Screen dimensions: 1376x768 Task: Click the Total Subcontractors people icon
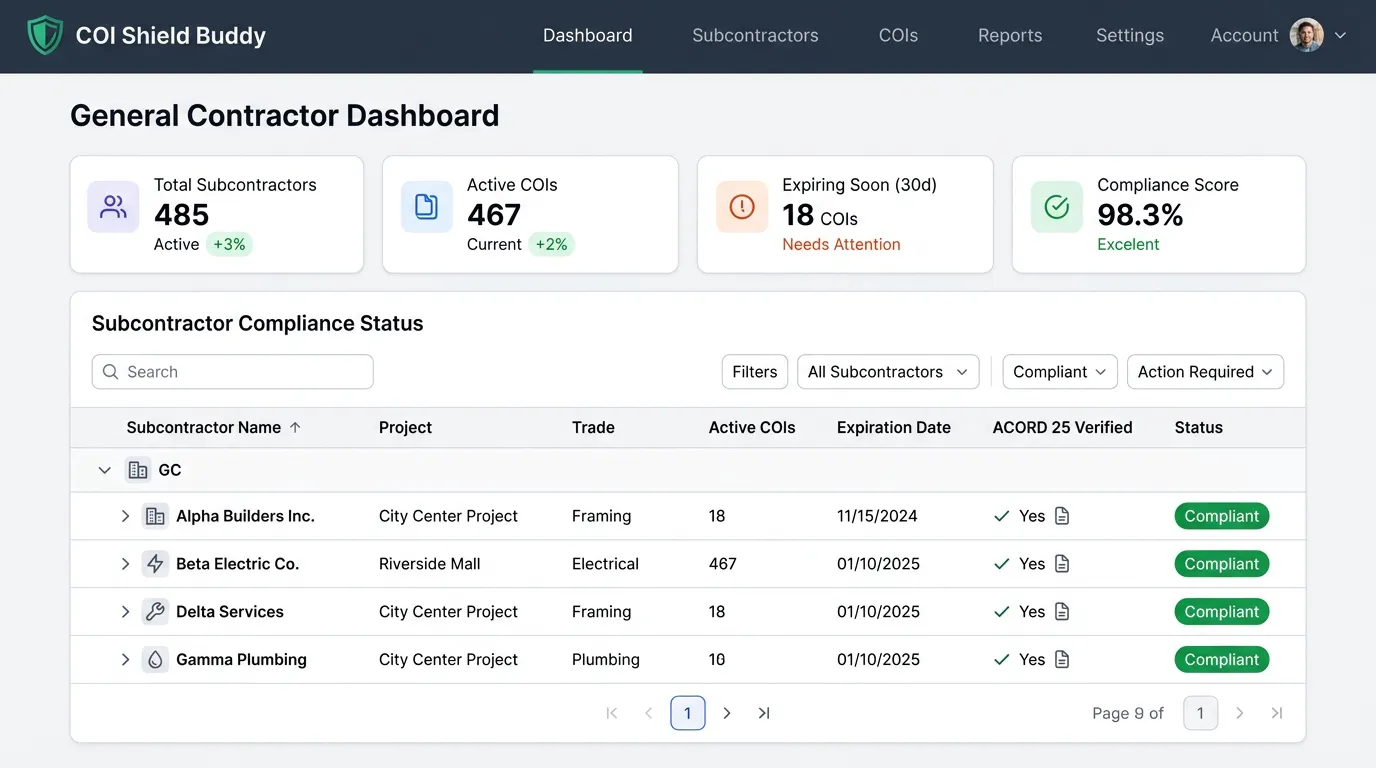point(113,207)
